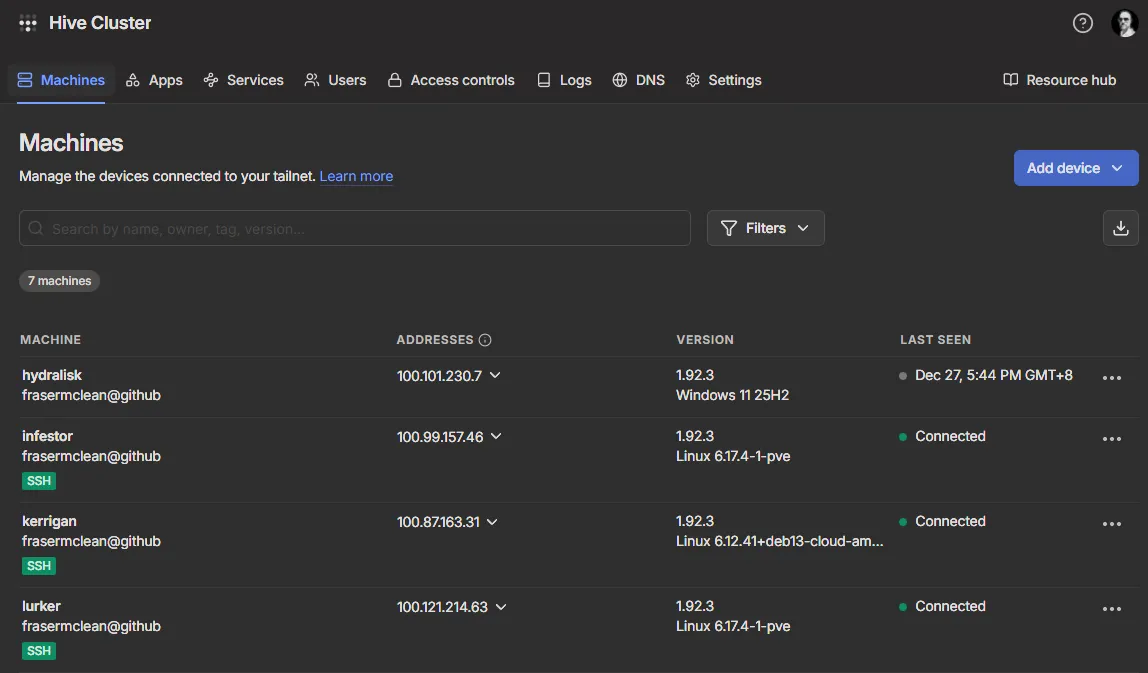Open the user profile avatar
The image size is (1148, 673).
[x=1124, y=23]
